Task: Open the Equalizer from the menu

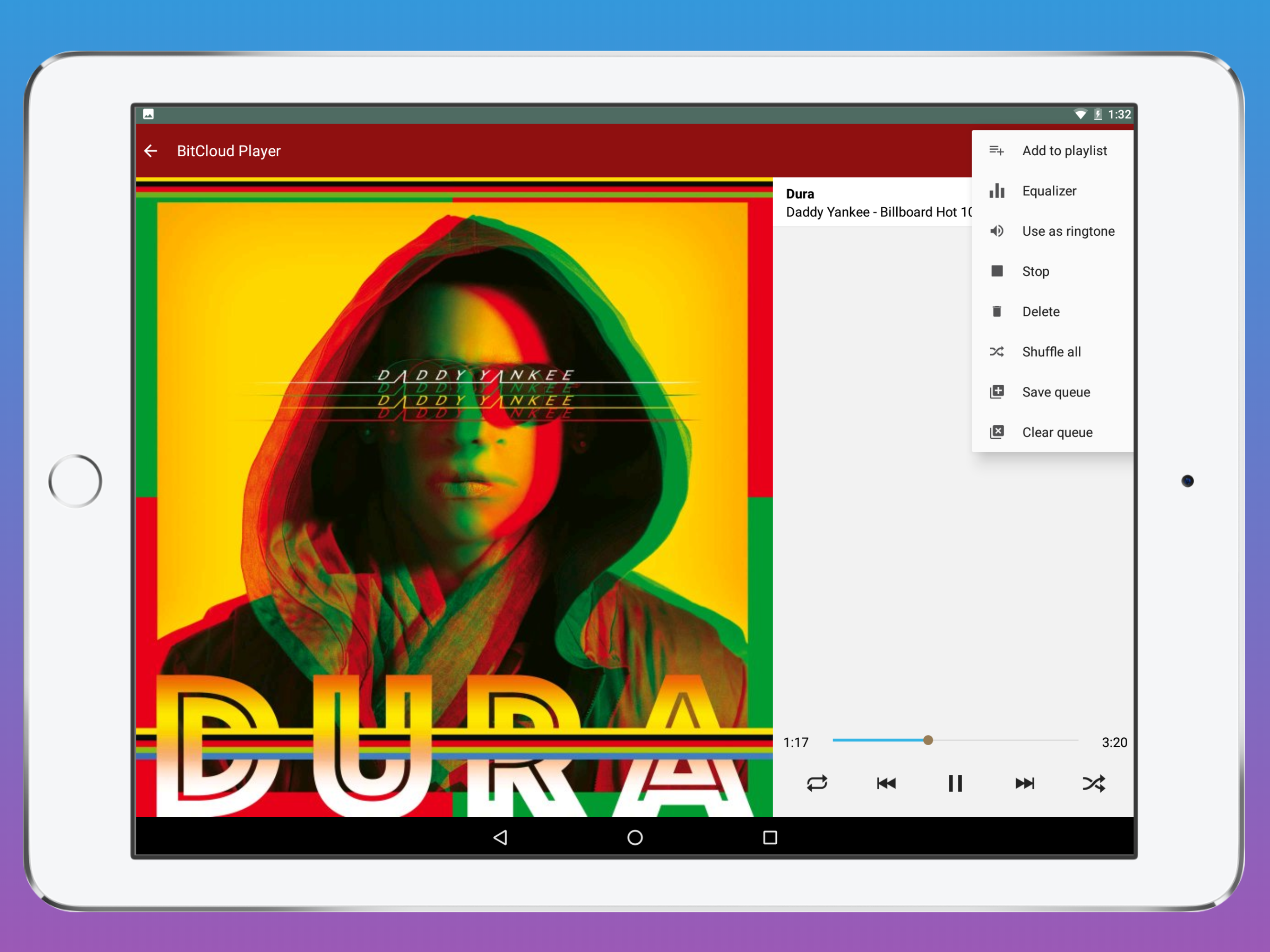Action: (1049, 191)
